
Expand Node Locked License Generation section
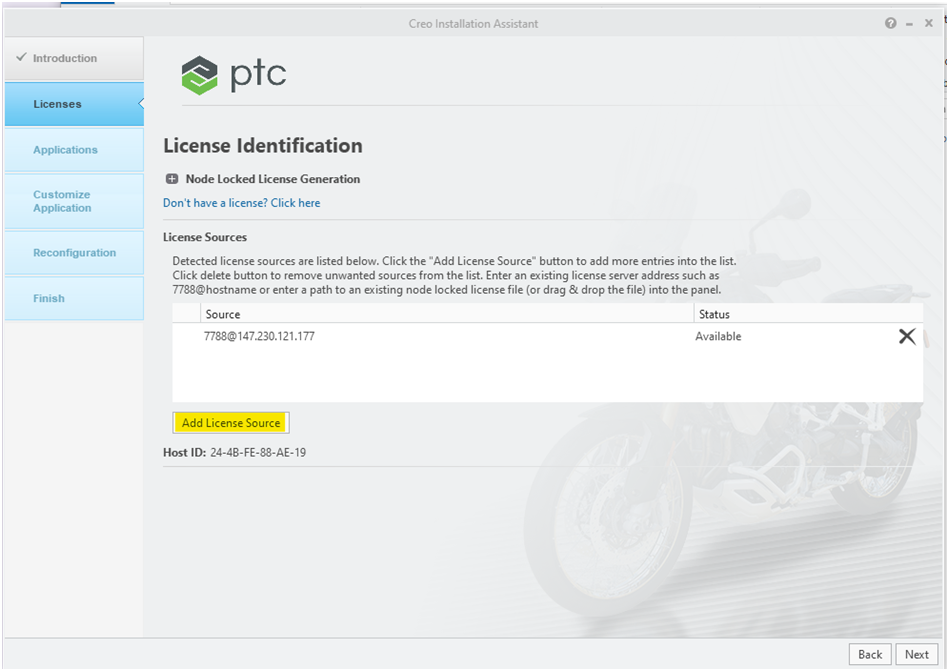coord(172,179)
